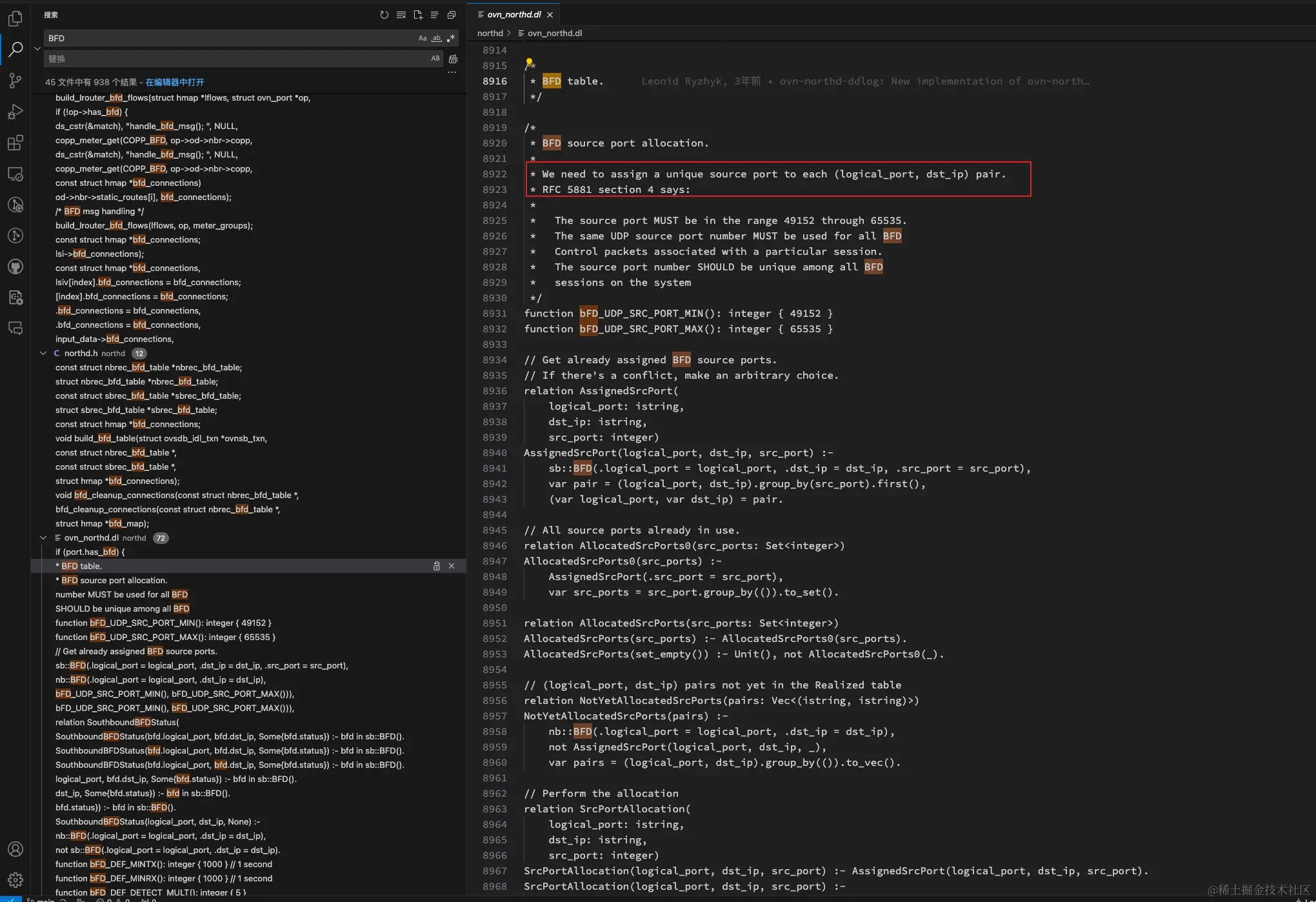Open Source Control view

pyautogui.click(x=15, y=80)
